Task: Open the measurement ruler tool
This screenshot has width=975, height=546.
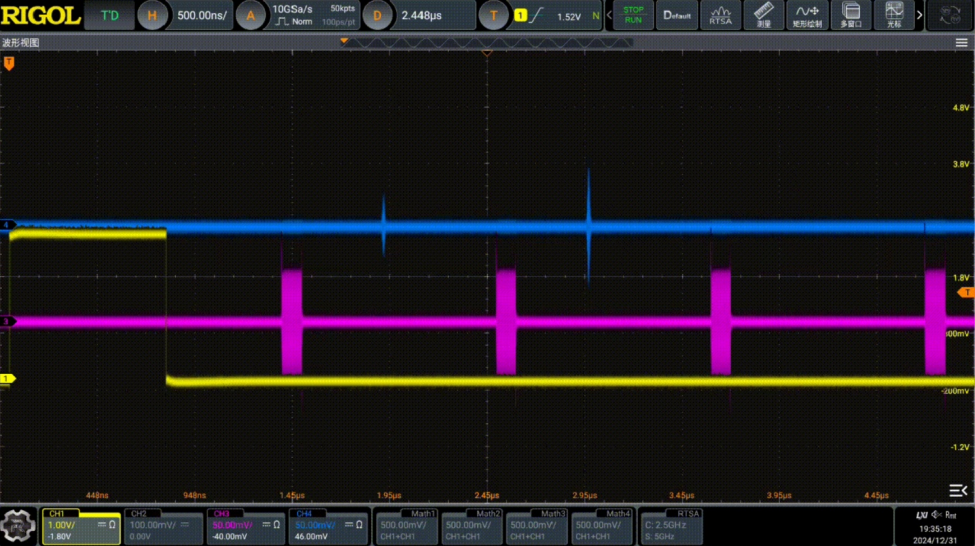Action: 764,16
